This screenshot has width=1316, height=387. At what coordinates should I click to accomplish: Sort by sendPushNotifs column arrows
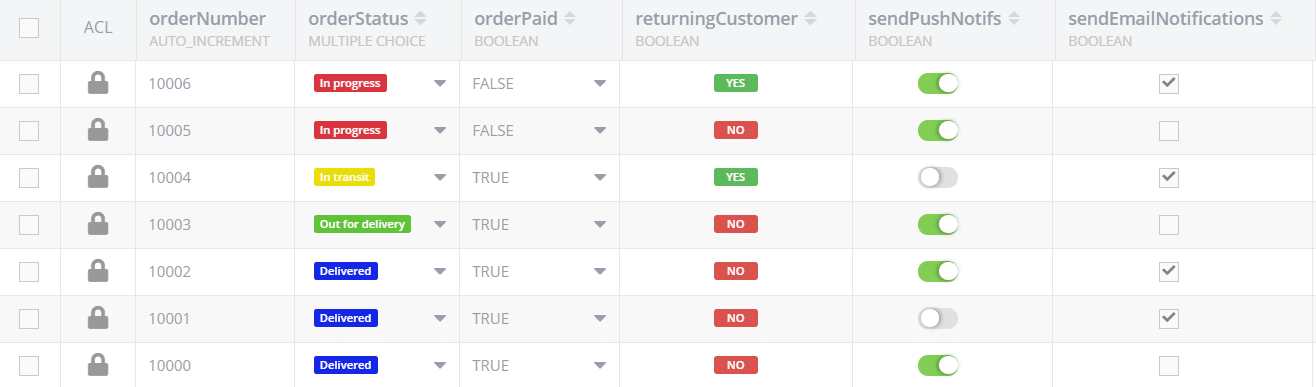point(1013,19)
